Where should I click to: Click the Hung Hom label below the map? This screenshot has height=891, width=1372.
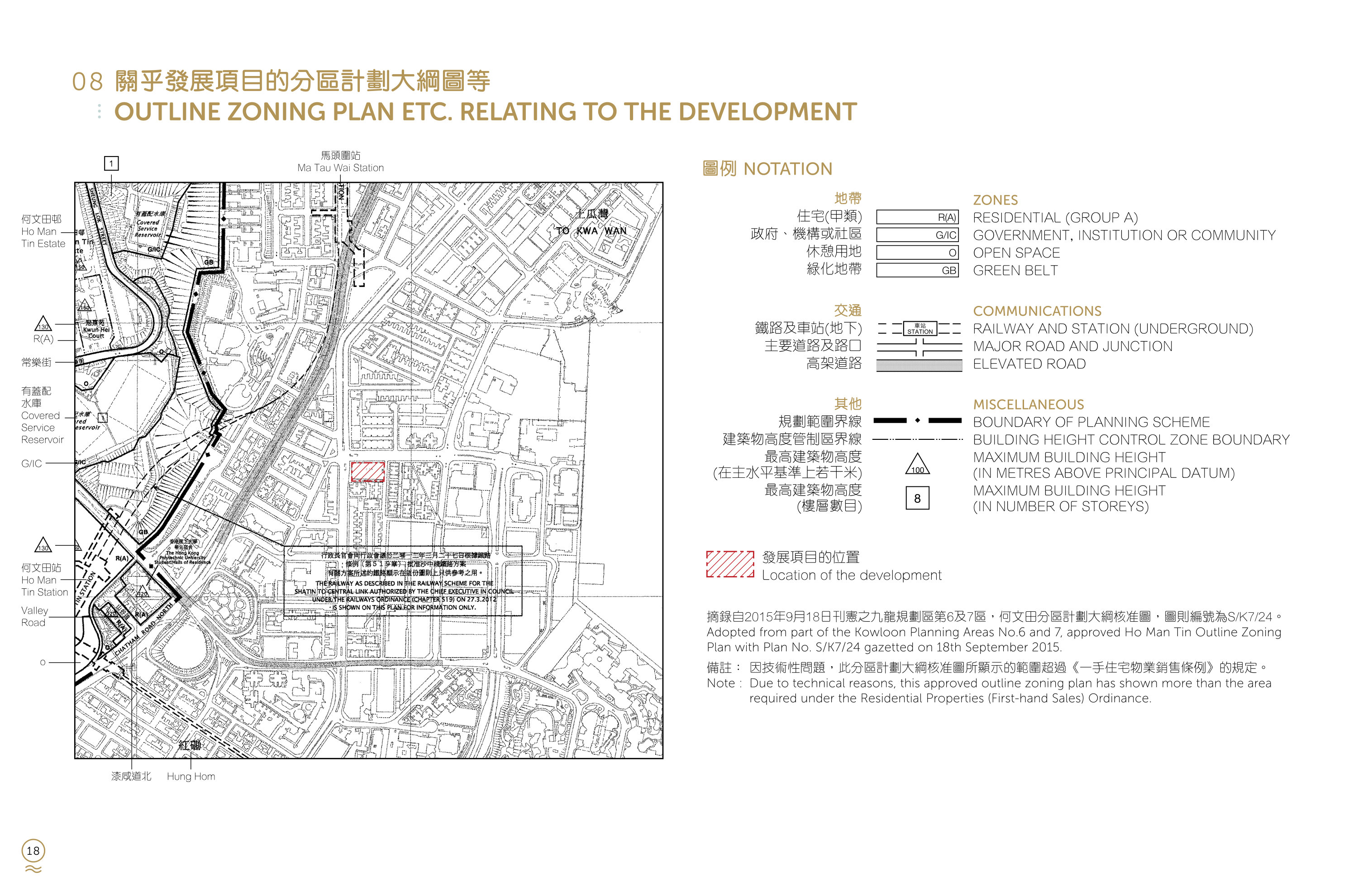click(x=191, y=777)
